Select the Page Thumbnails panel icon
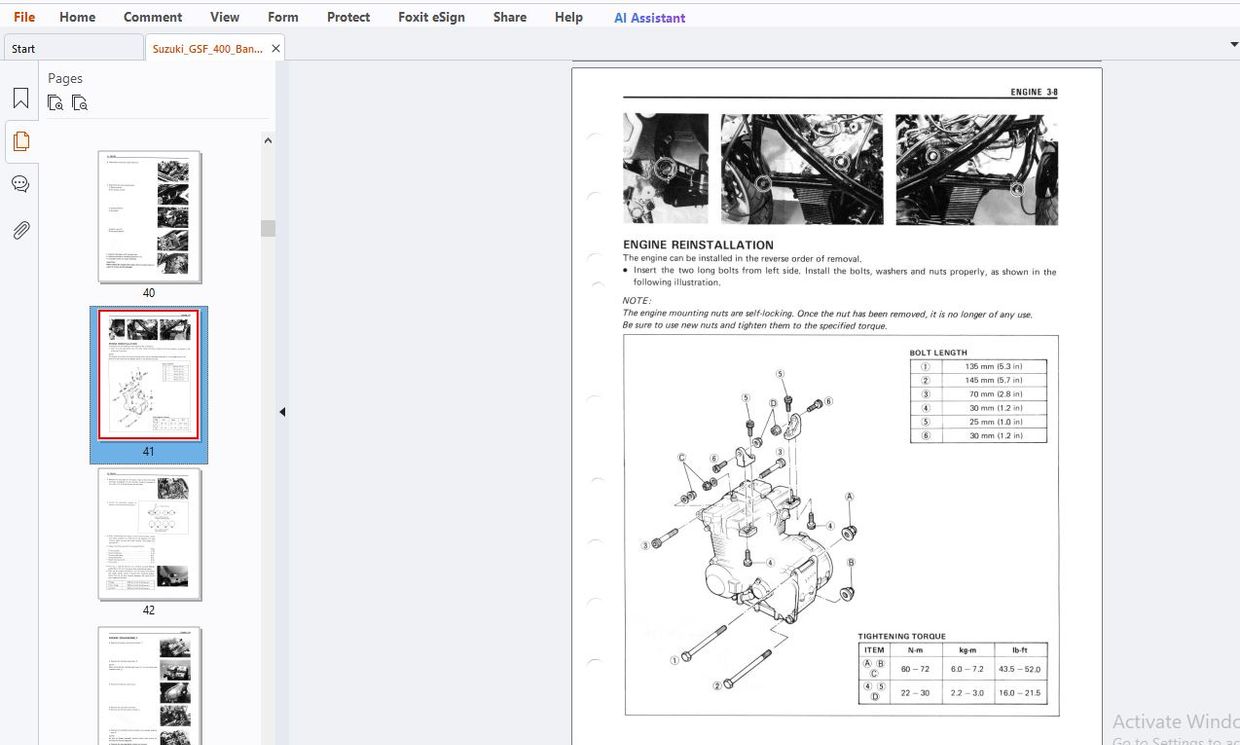Viewport: 1240px width, 745px height. point(20,140)
